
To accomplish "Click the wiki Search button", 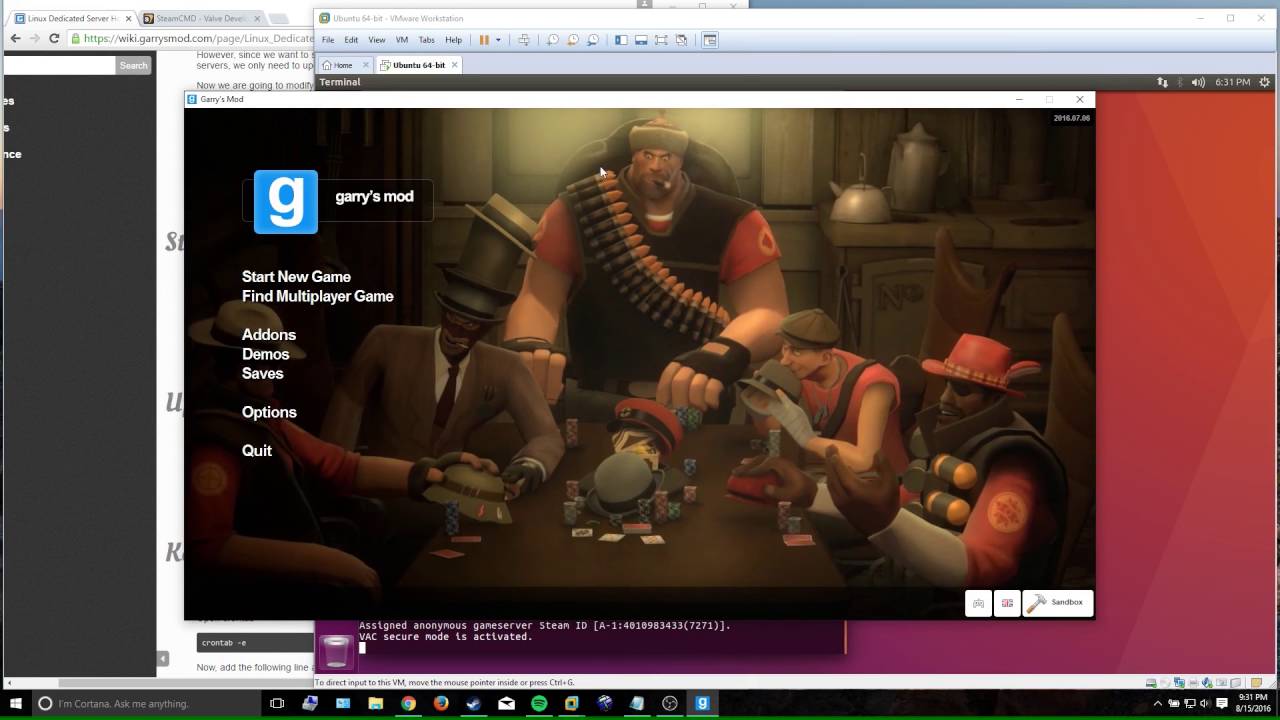I will click(x=134, y=65).
